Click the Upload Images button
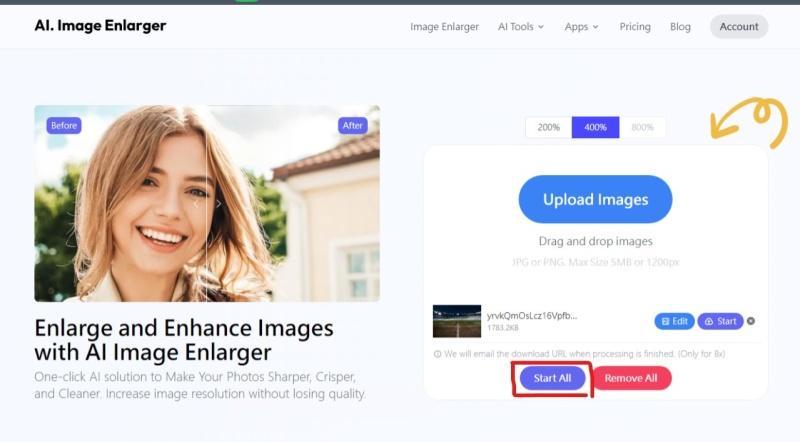 point(595,199)
